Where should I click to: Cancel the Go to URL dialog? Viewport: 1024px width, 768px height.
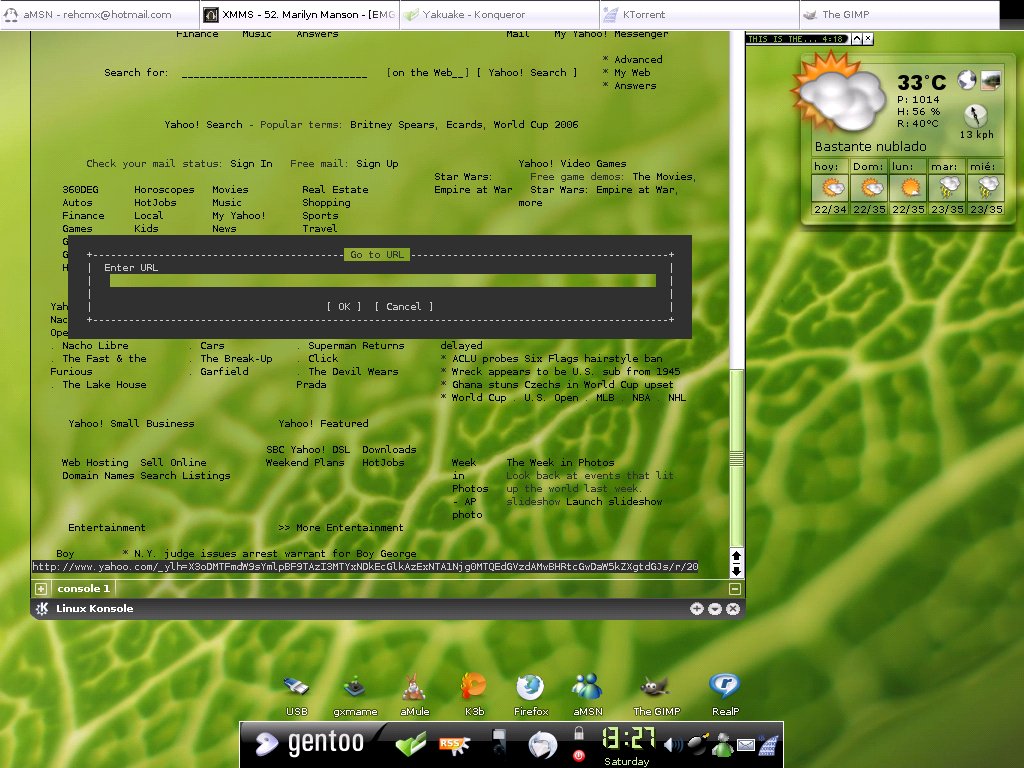[x=404, y=306]
